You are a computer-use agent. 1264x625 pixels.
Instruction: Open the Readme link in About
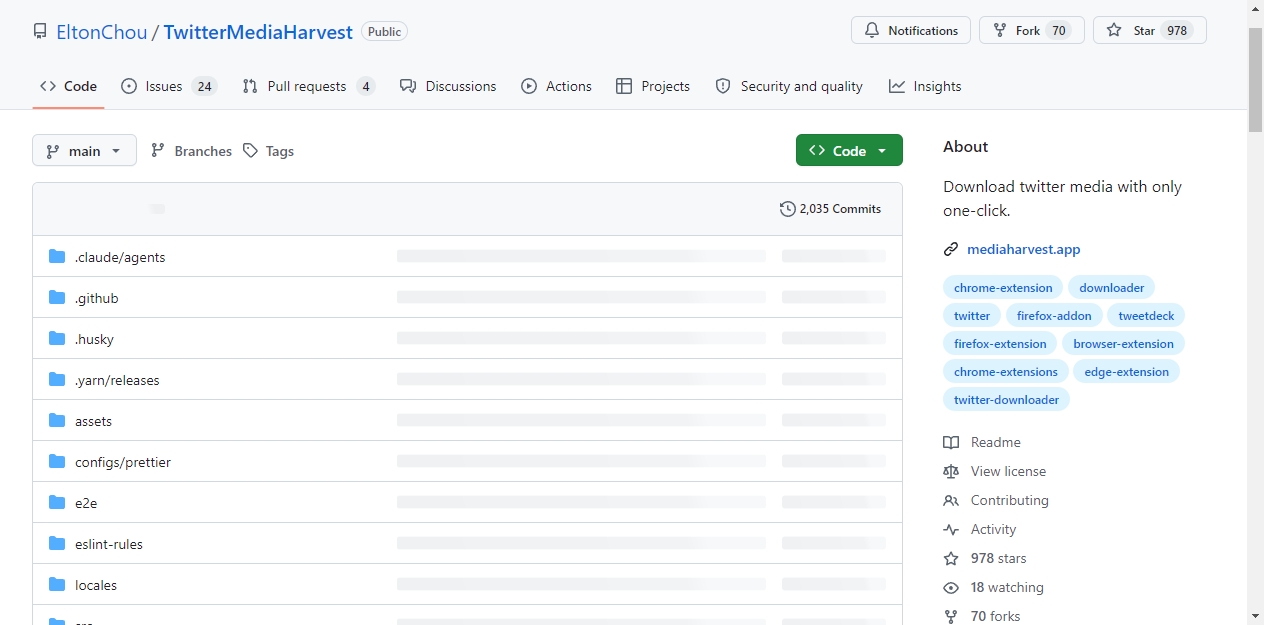tap(995, 442)
